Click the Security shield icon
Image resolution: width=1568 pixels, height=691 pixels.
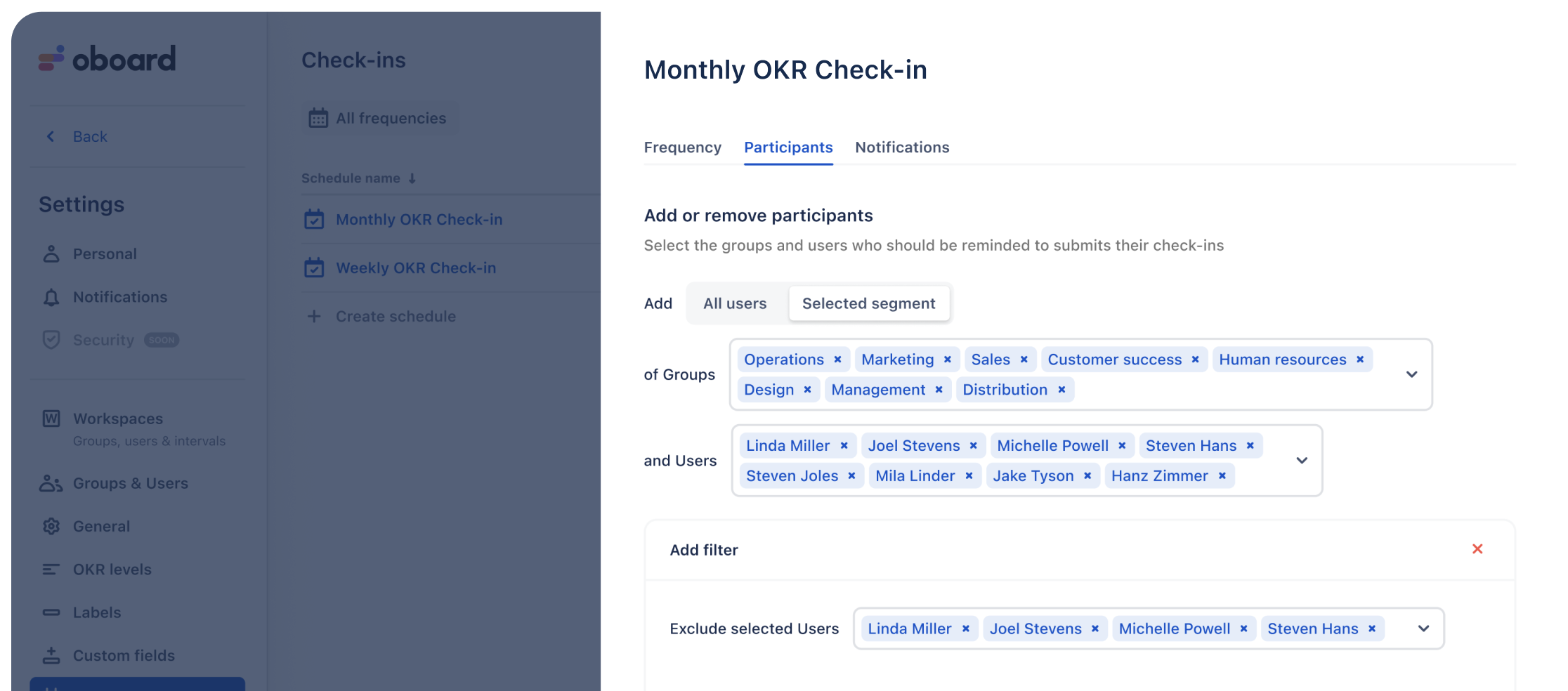(x=51, y=340)
